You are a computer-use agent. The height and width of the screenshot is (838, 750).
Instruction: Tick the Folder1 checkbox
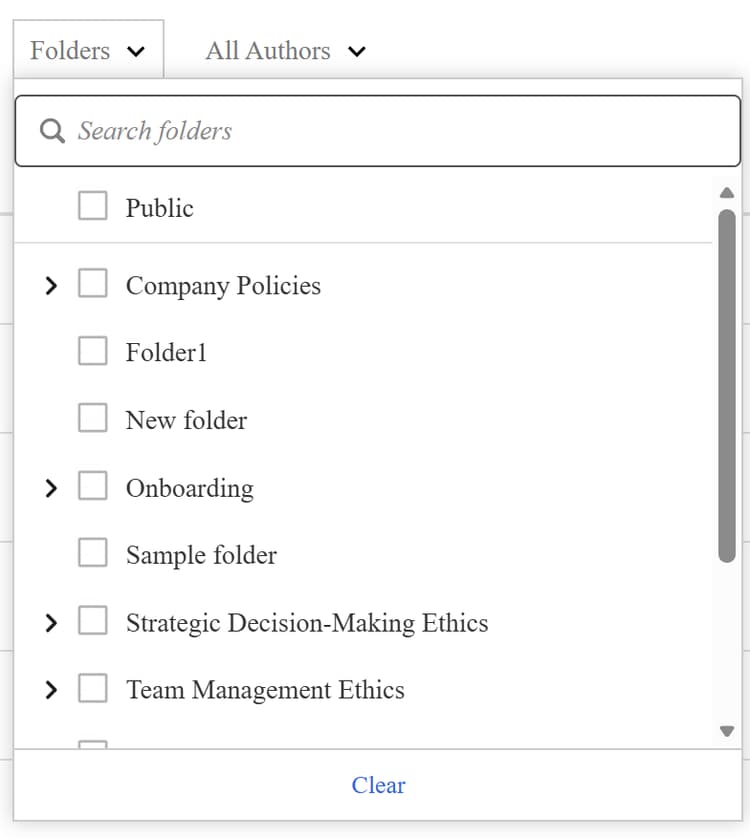coord(92,351)
